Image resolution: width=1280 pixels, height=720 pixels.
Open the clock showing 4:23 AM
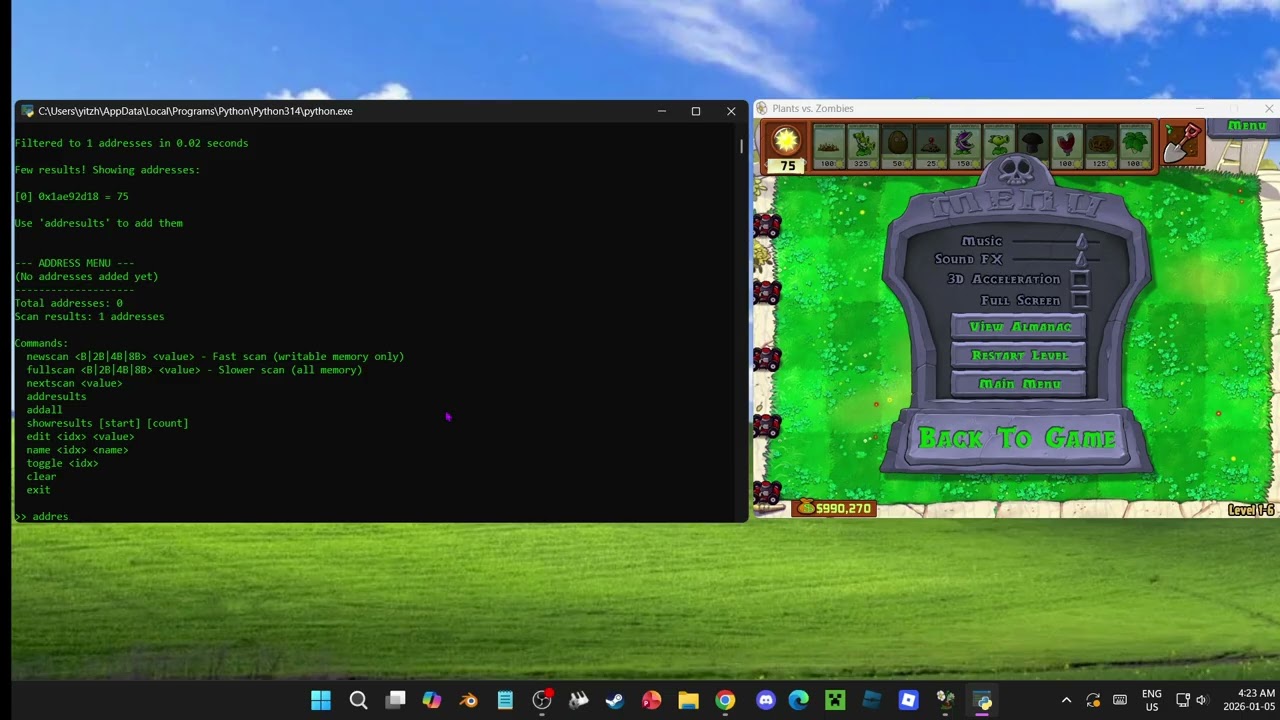[1249, 700]
